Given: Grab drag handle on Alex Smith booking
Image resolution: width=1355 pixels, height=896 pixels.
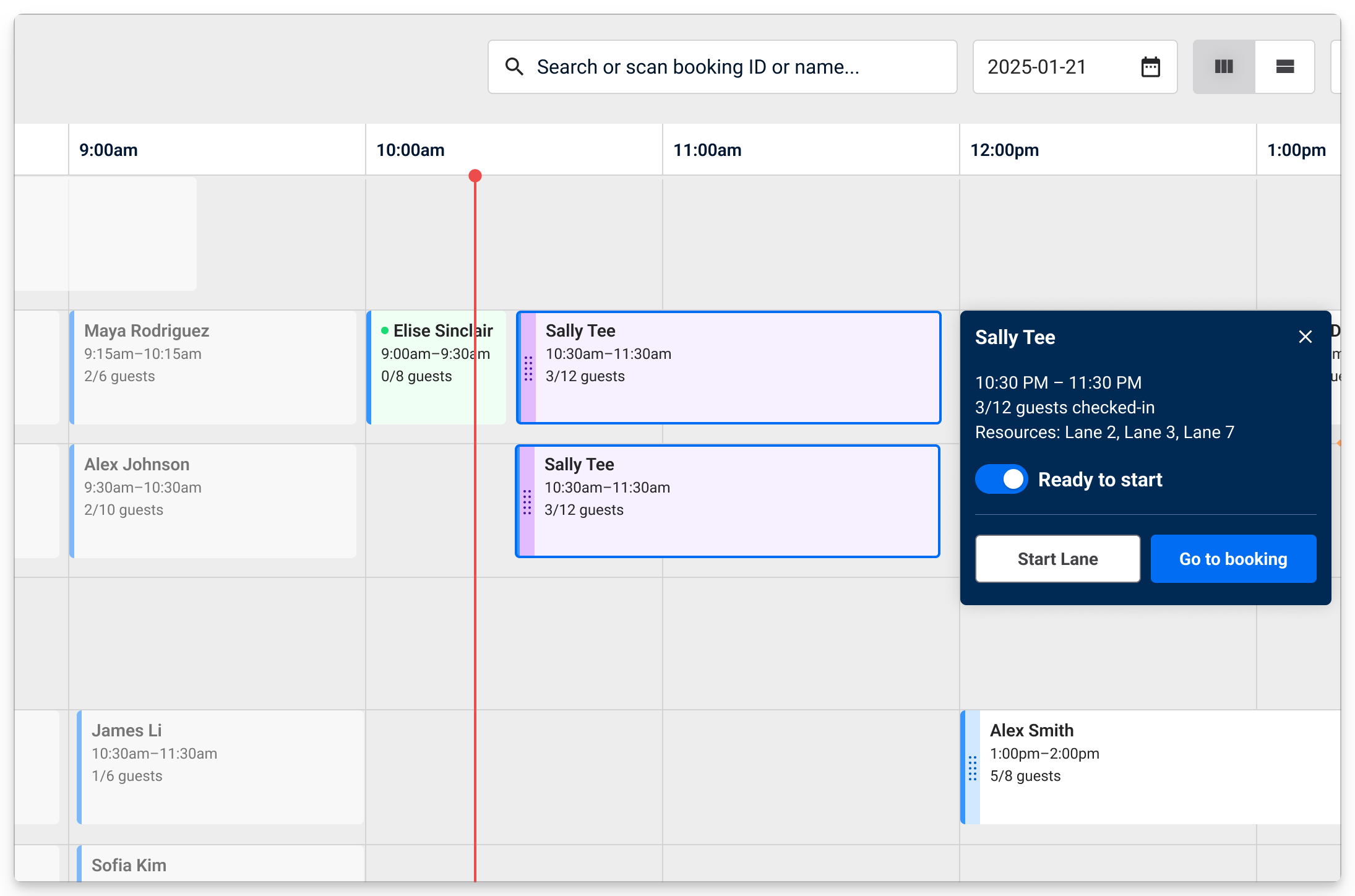Looking at the screenshot, I should coord(972,768).
